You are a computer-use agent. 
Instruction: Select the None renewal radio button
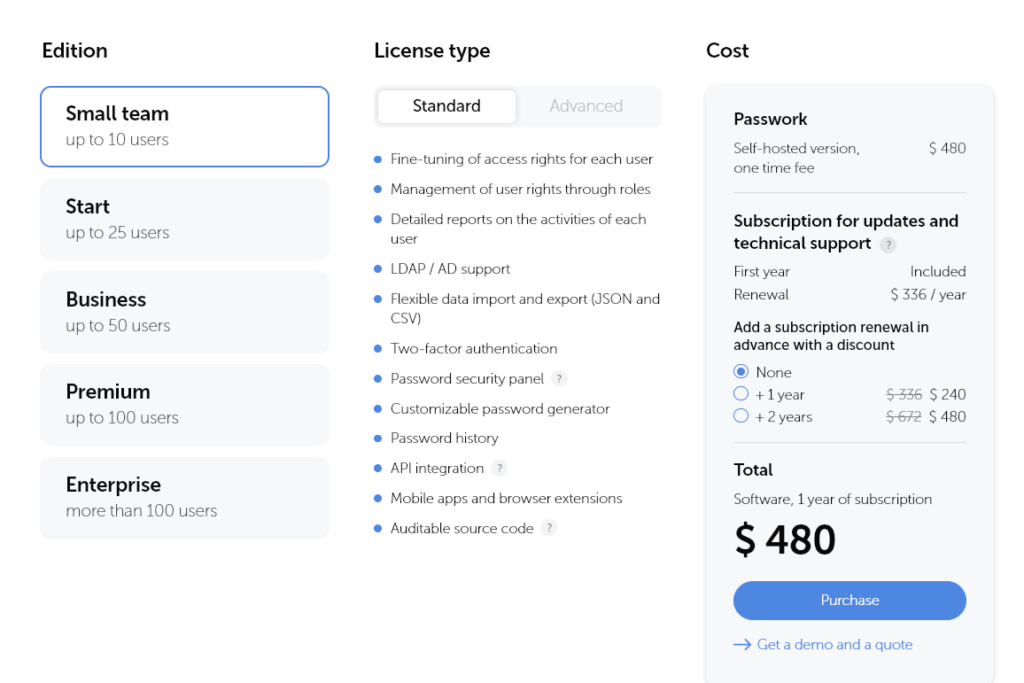[x=741, y=372]
